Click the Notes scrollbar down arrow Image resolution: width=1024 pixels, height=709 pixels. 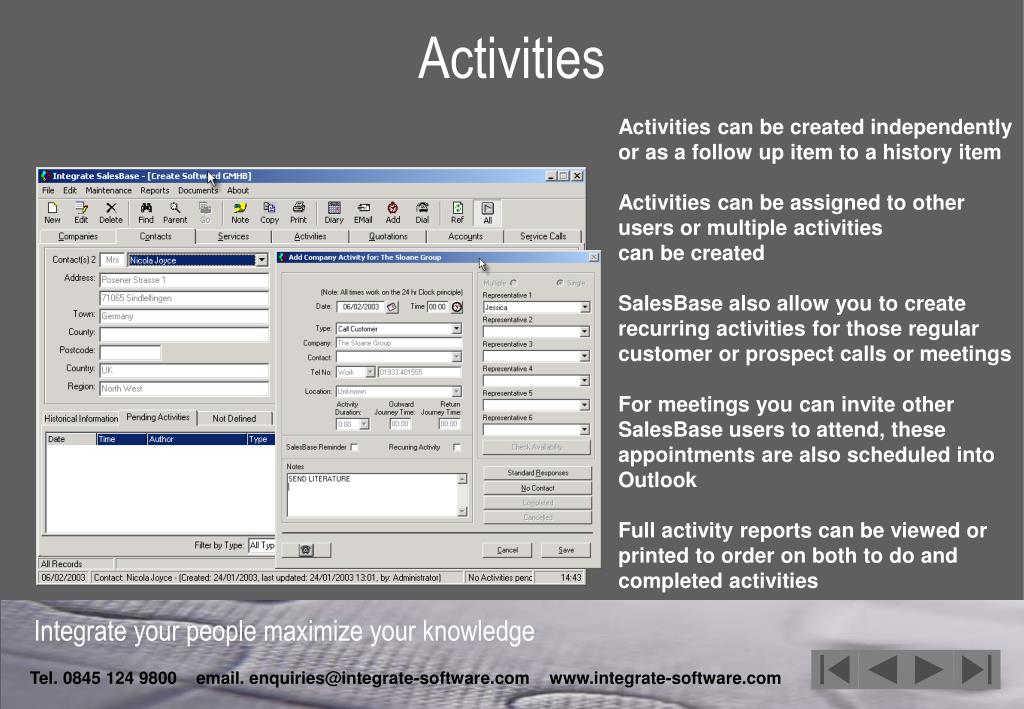(x=463, y=512)
